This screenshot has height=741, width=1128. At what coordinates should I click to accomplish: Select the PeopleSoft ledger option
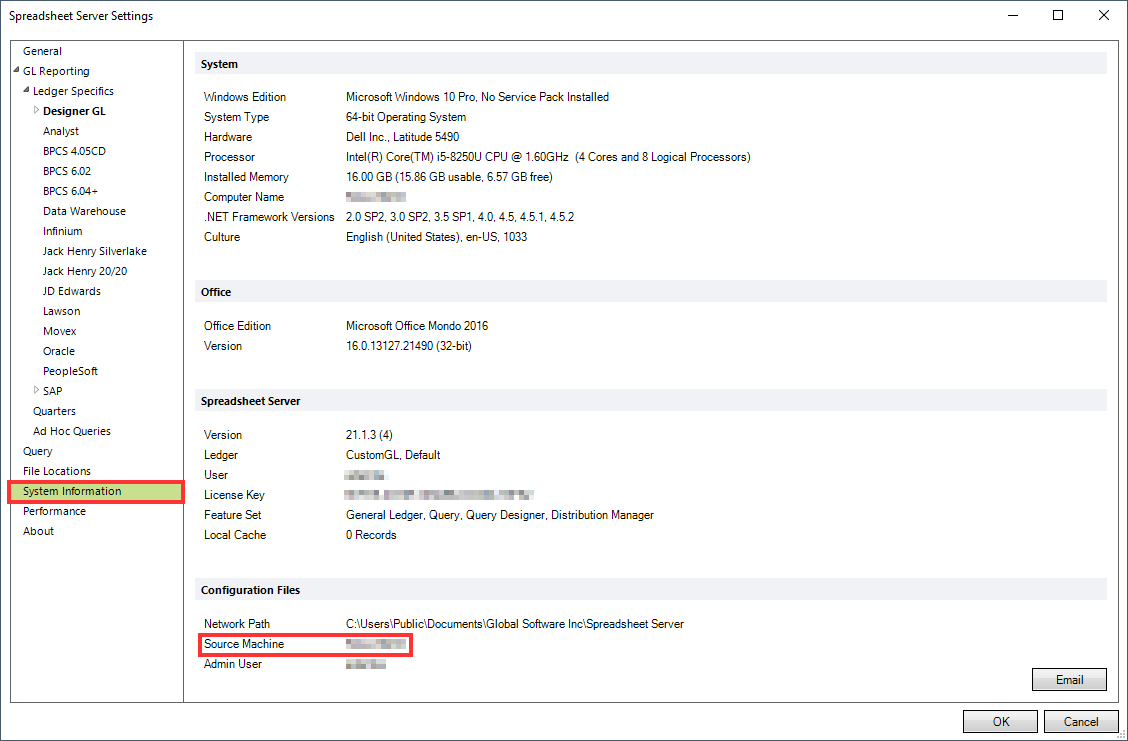click(x=70, y=371)
